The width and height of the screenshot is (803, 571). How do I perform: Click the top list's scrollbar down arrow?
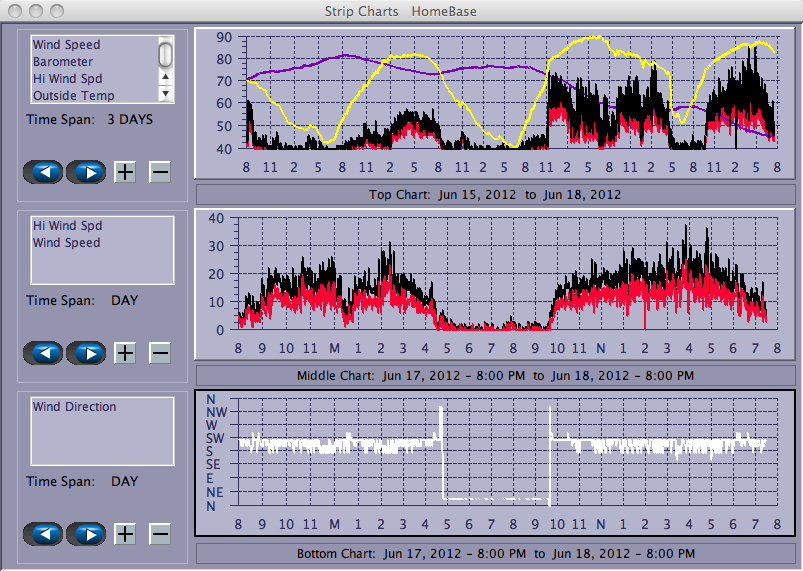[x=166, y=94]
